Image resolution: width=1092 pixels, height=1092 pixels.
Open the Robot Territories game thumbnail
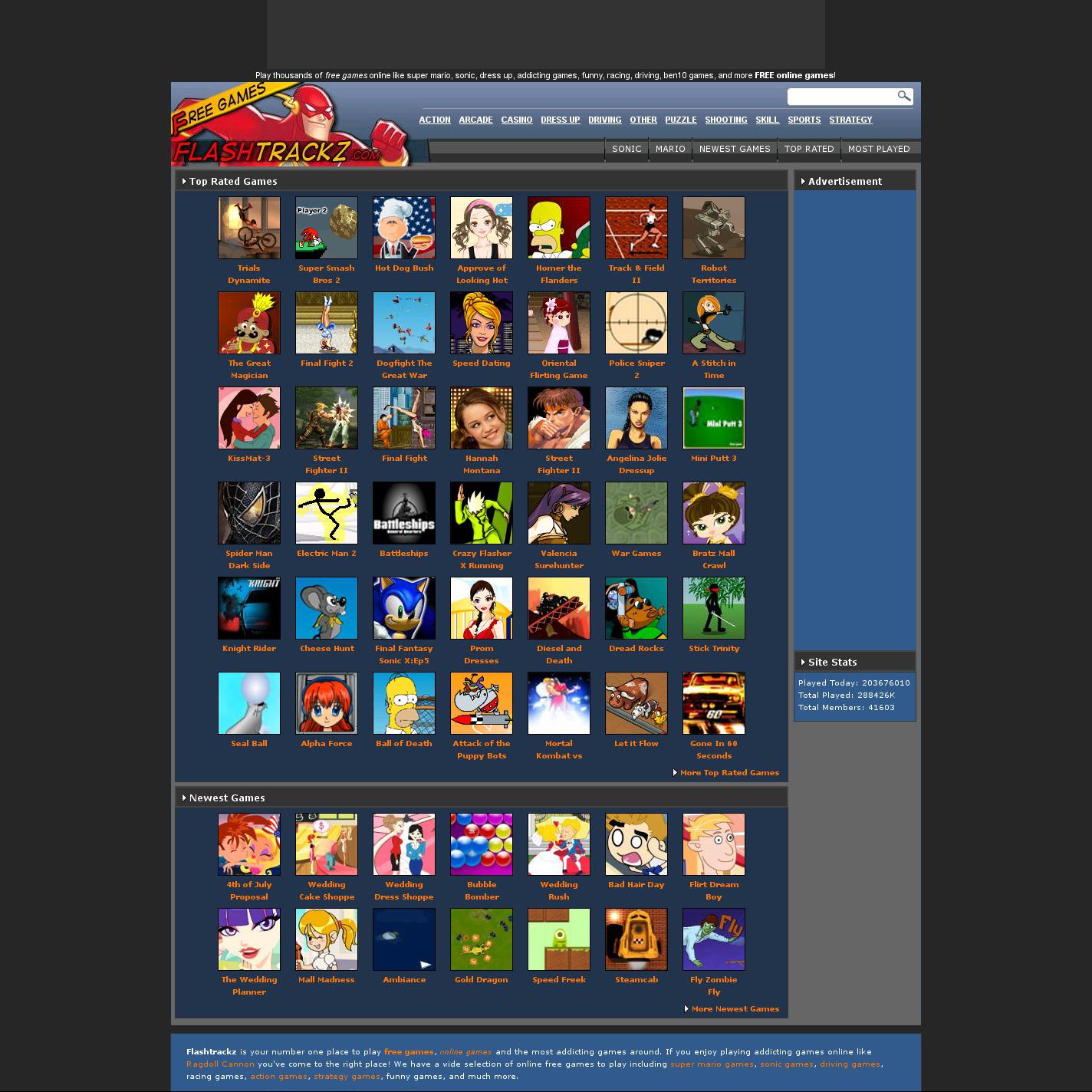point(714,228)
